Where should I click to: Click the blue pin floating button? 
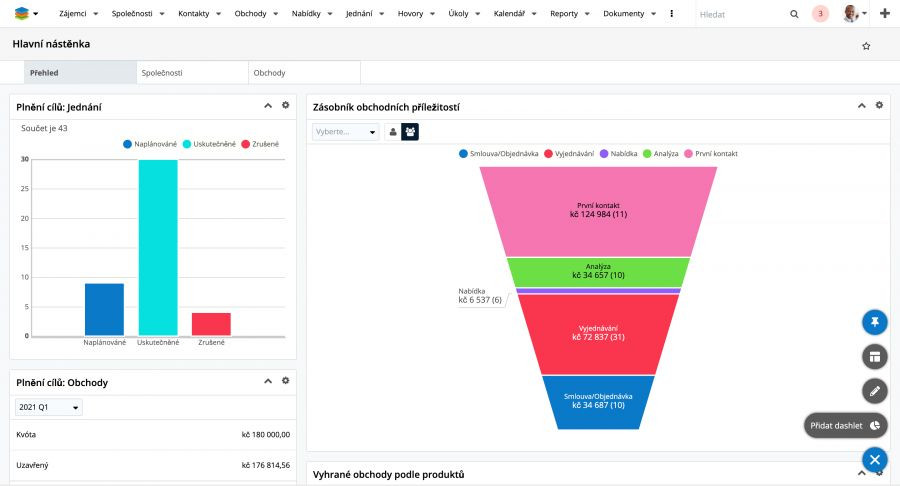pos(875,322)
